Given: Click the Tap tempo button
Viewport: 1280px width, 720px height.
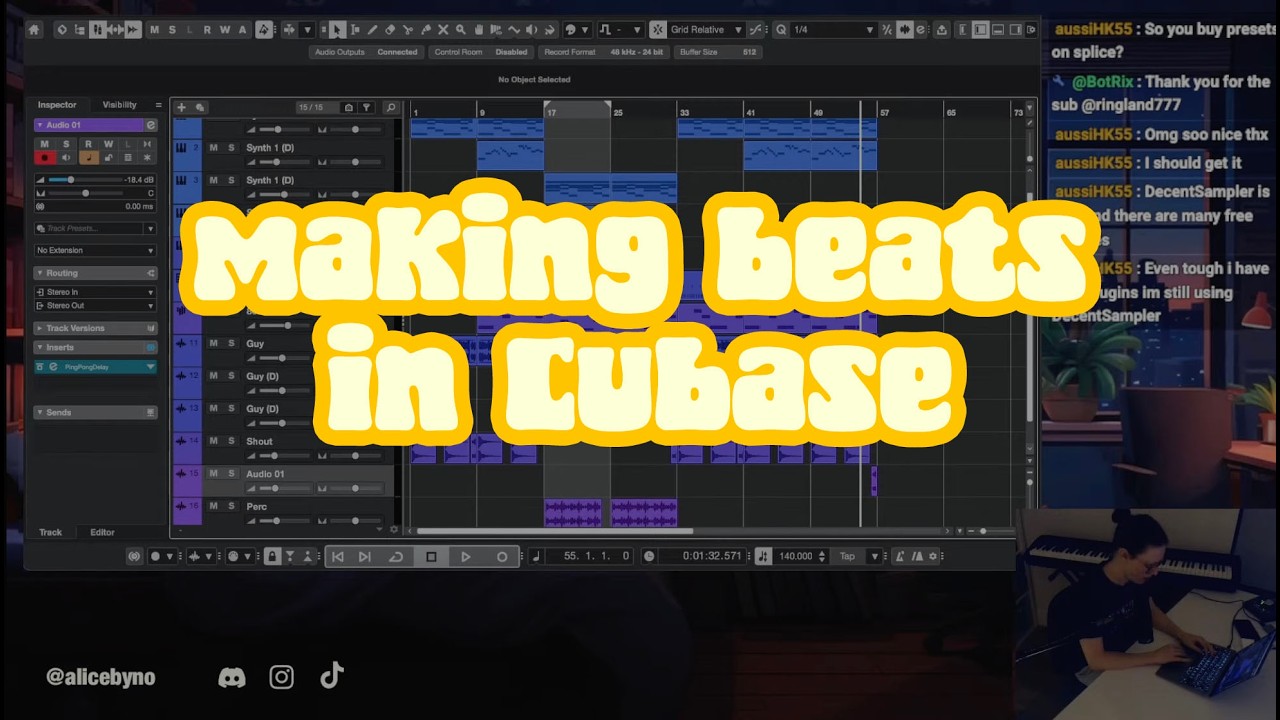Looking at the screenshot, I should (847, 556).
